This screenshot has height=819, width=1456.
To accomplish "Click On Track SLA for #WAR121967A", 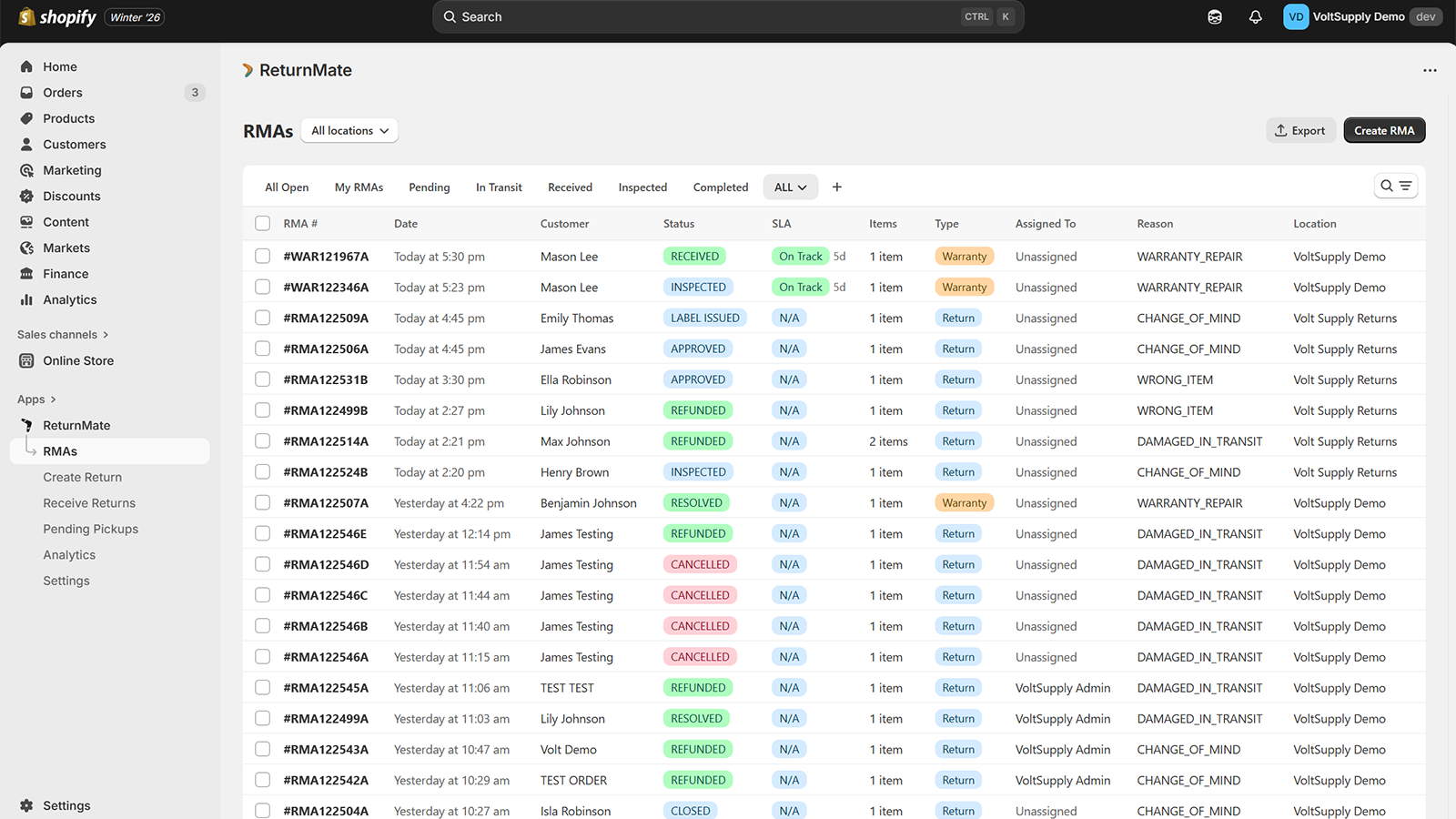I will (x=801, y=257).
